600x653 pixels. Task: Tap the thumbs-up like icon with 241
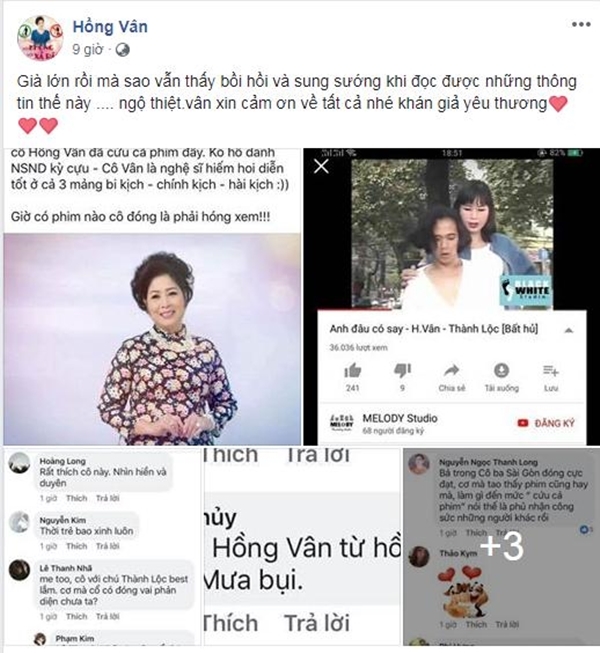click(x=353, y=370)
